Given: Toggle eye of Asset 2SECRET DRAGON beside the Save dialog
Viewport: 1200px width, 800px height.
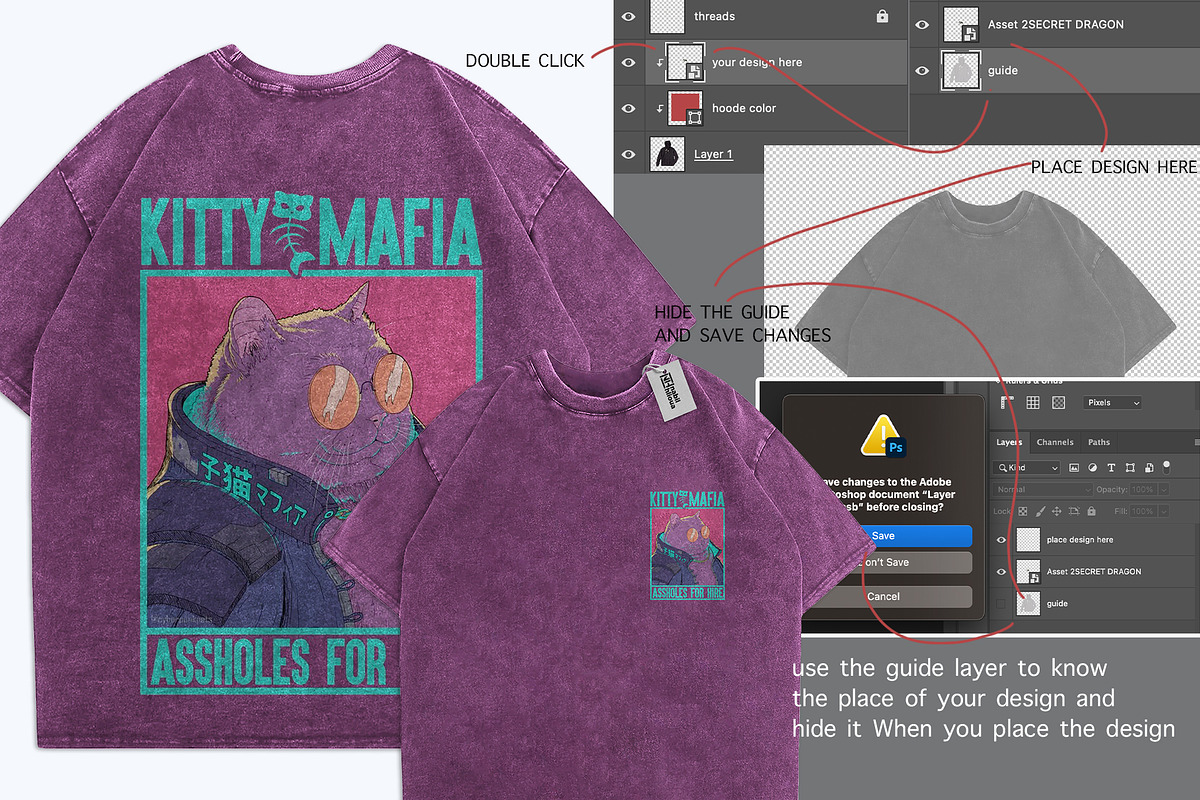Looking at the screenshot, I should click(1001, 571).
